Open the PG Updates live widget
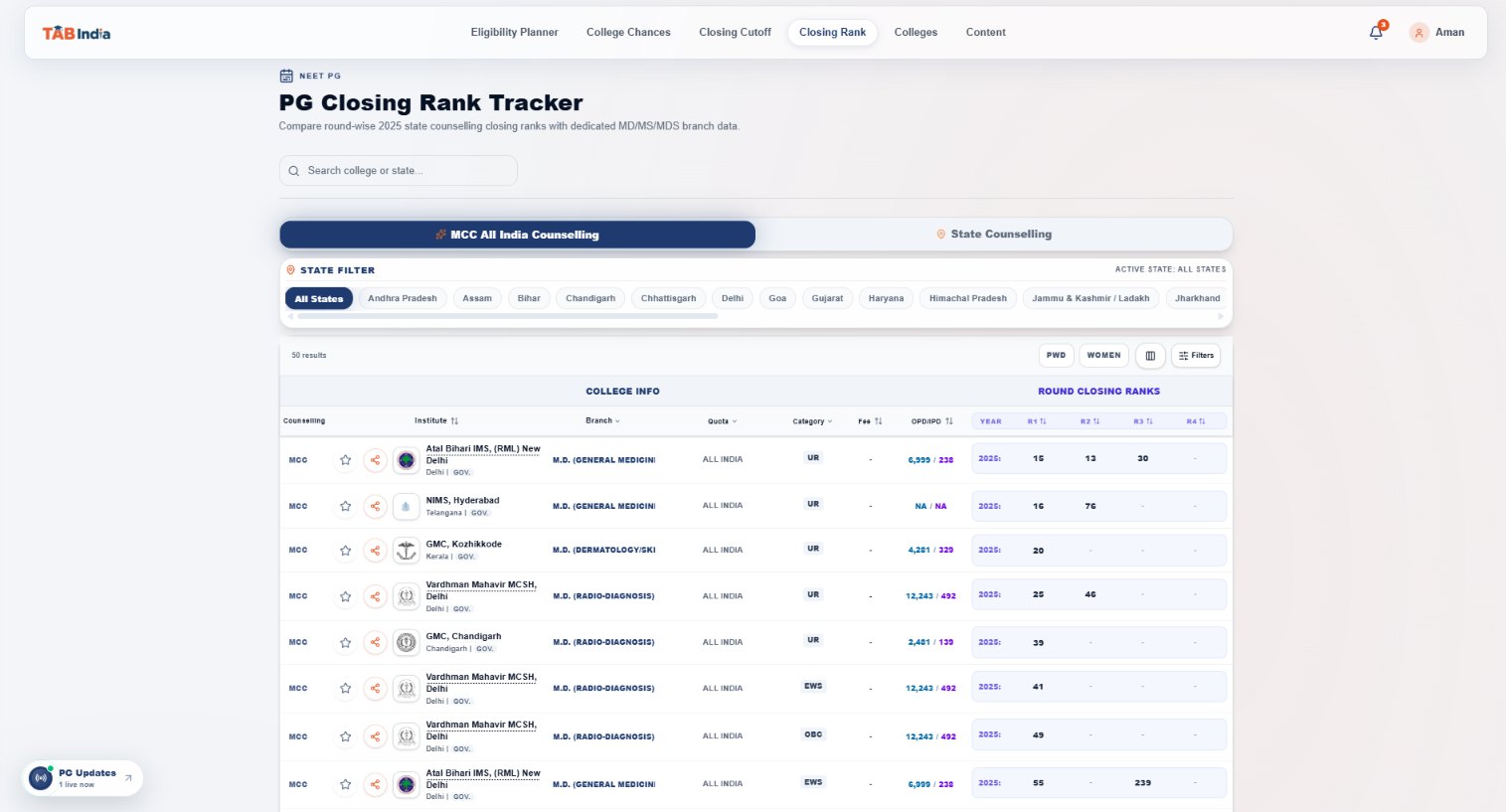 click(x=83, y=777)
